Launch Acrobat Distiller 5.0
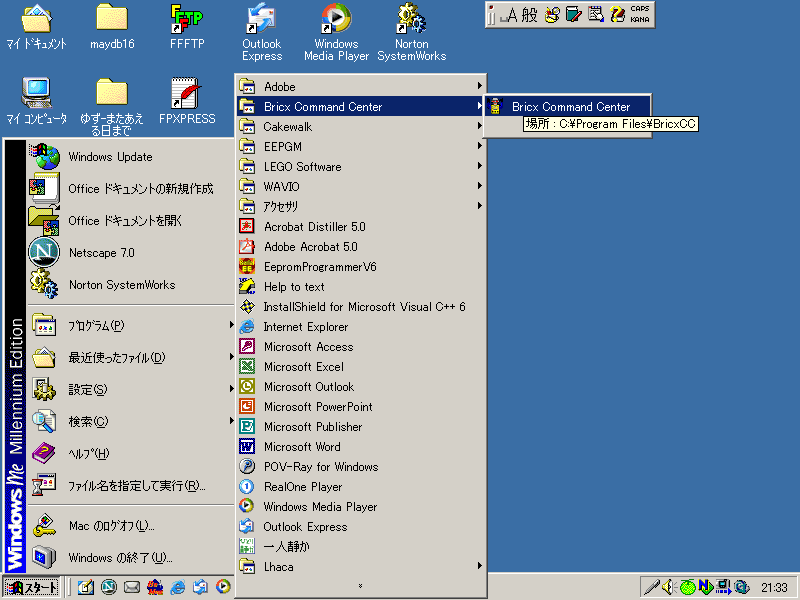The width and height of the screenshot is (800, 600). pos(361,227)
